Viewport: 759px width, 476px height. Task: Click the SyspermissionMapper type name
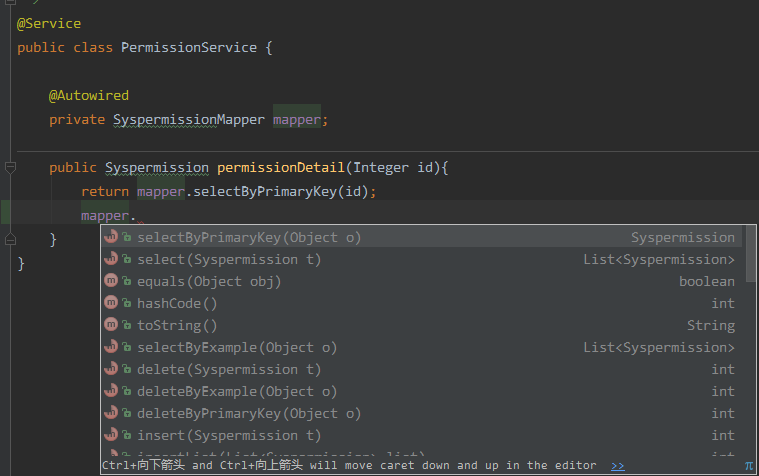click(x=188, y=120)
